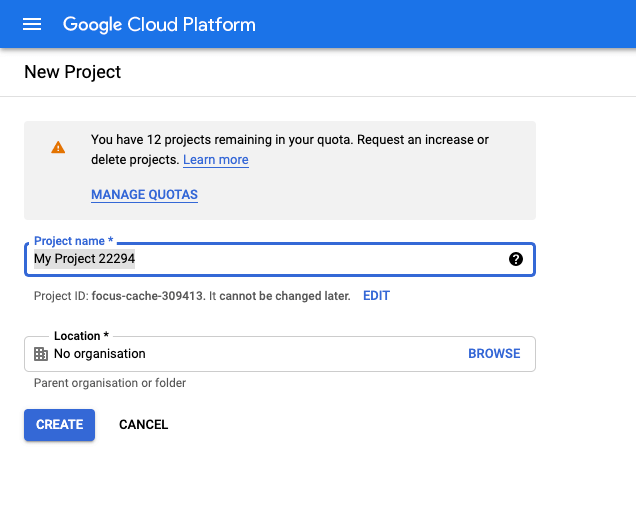Click into the Project name field
Image resolution: width=636 pixels, height=530 pixels.
[280, 259]
